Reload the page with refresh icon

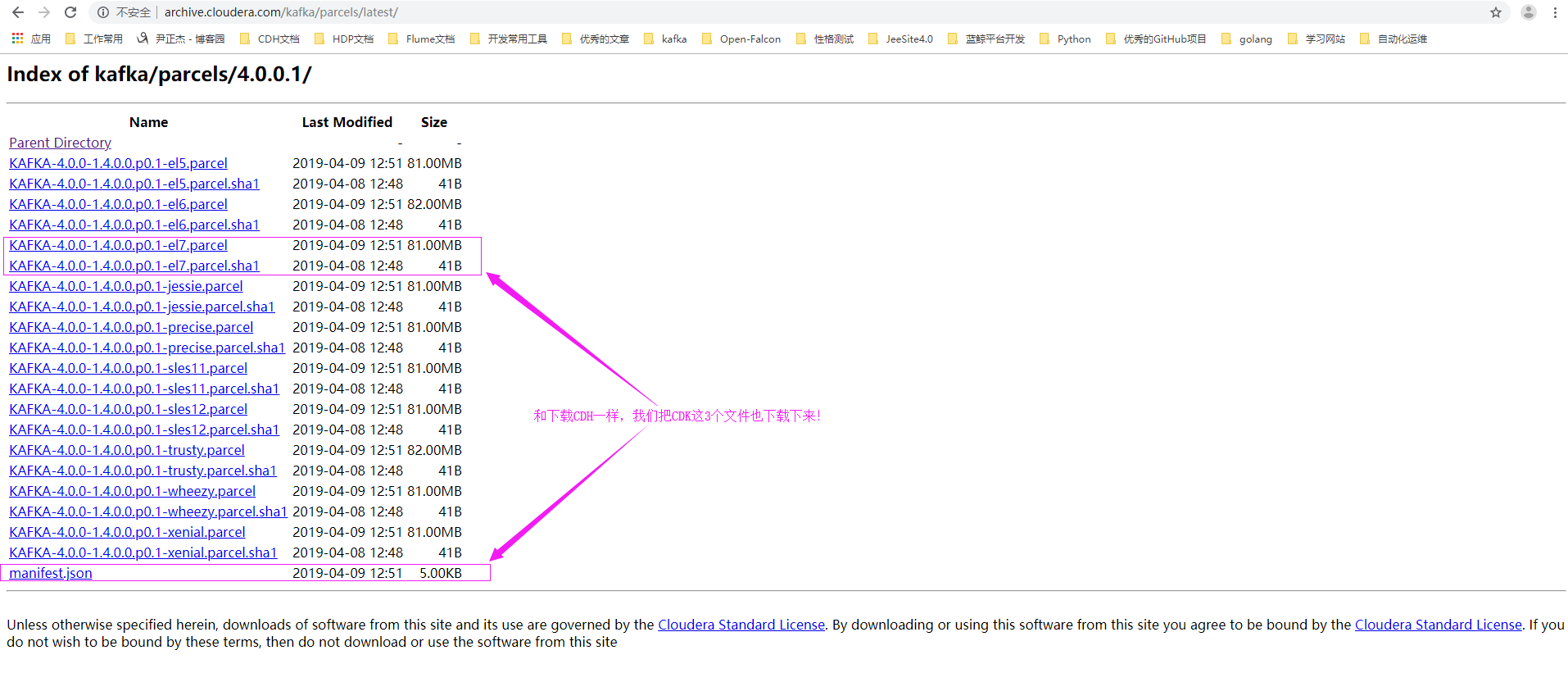70,12
